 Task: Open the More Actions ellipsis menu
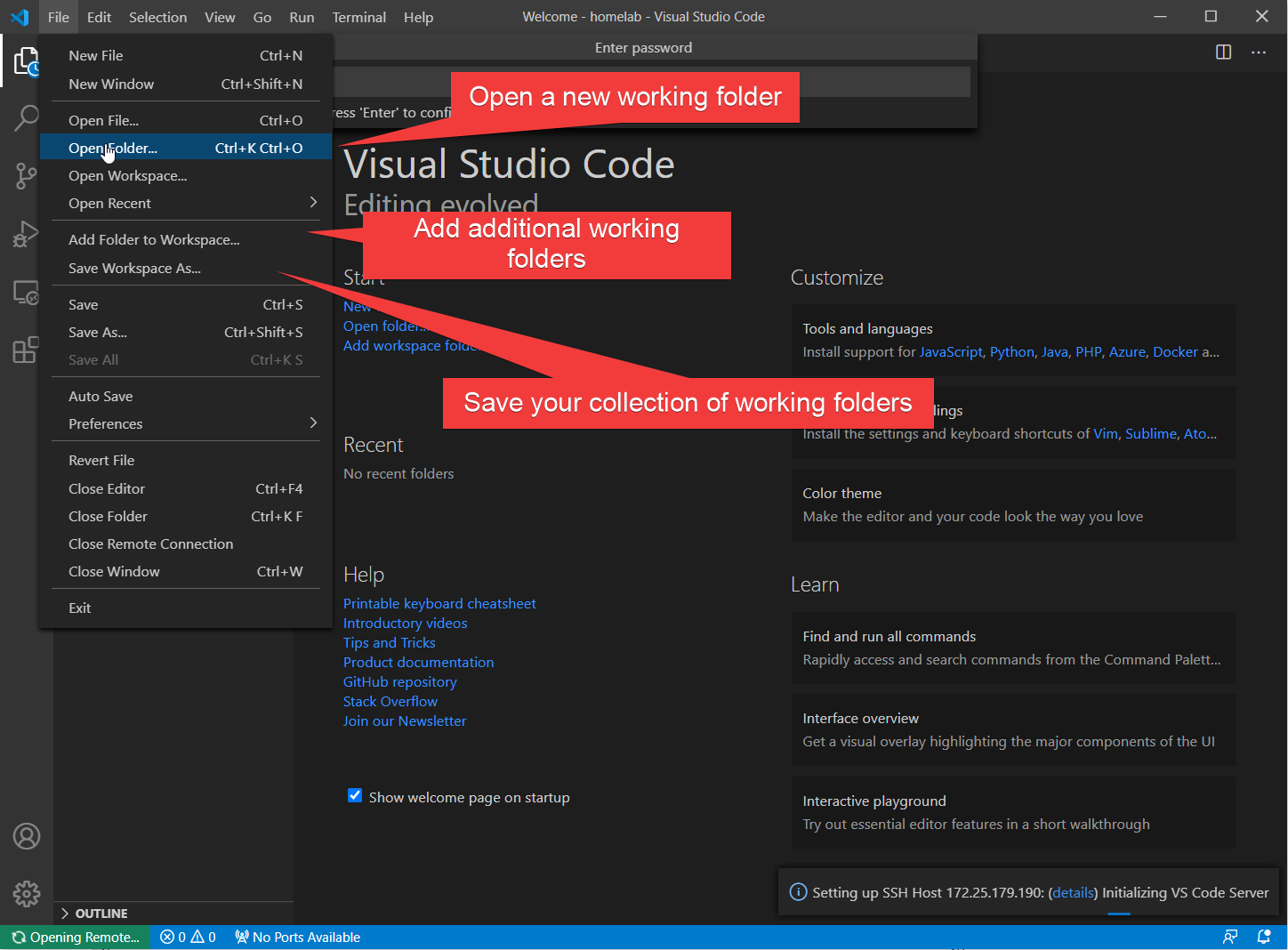[x=1259, y=52]
